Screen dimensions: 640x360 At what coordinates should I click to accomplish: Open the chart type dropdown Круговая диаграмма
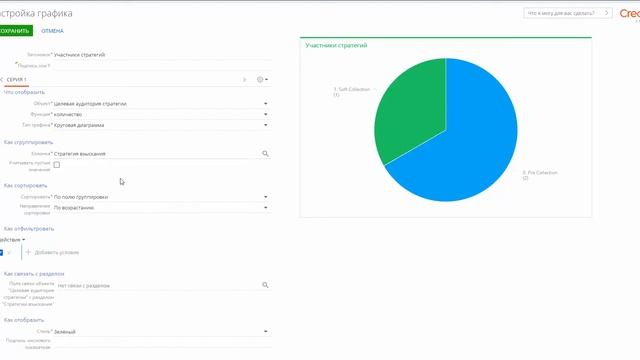[x=265, y=125]
